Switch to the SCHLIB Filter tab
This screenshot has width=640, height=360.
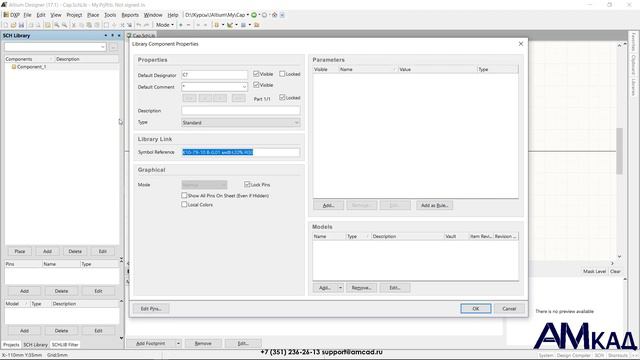tap(65, 344)
